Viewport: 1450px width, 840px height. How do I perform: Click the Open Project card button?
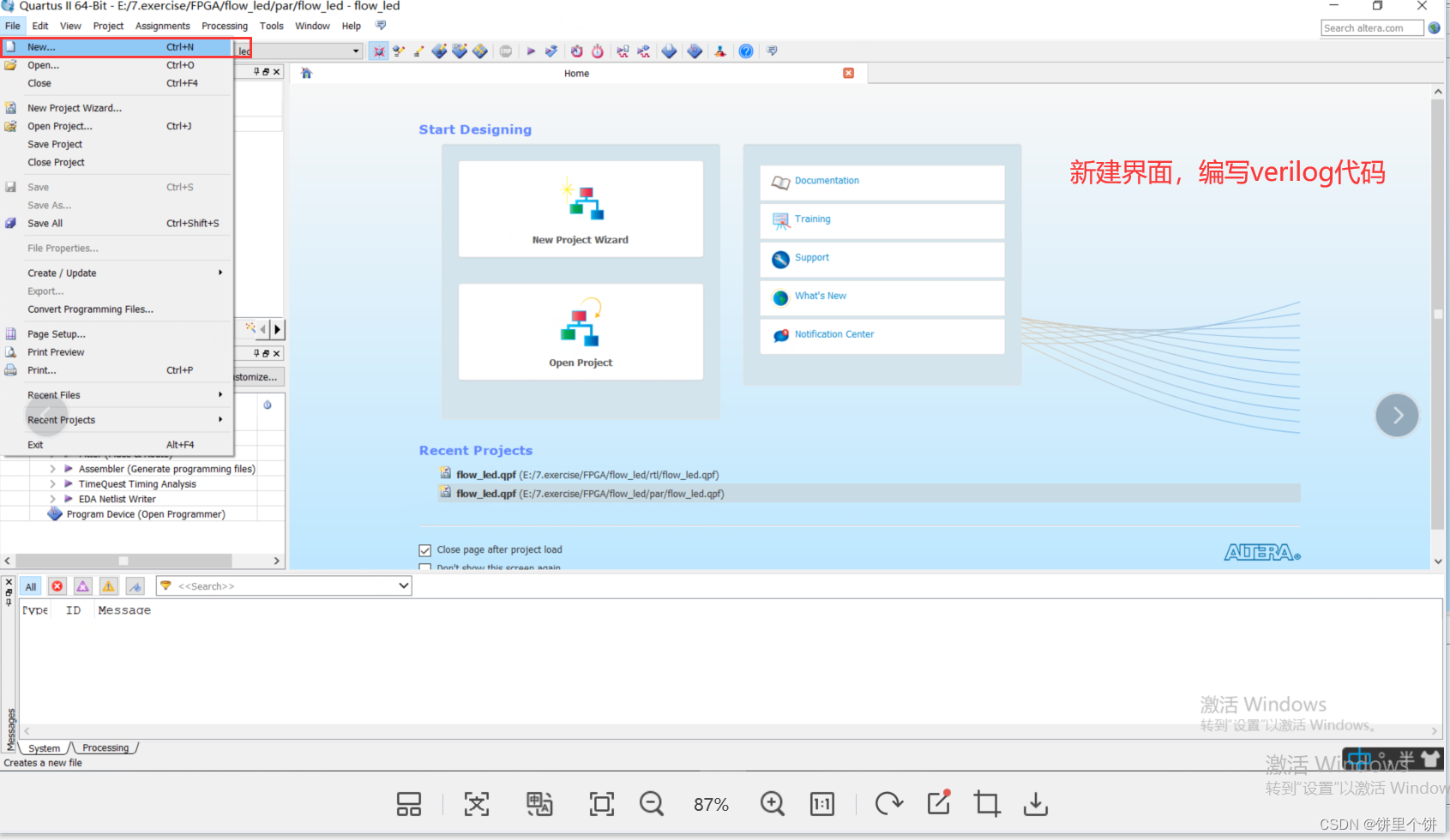(581, 332)
